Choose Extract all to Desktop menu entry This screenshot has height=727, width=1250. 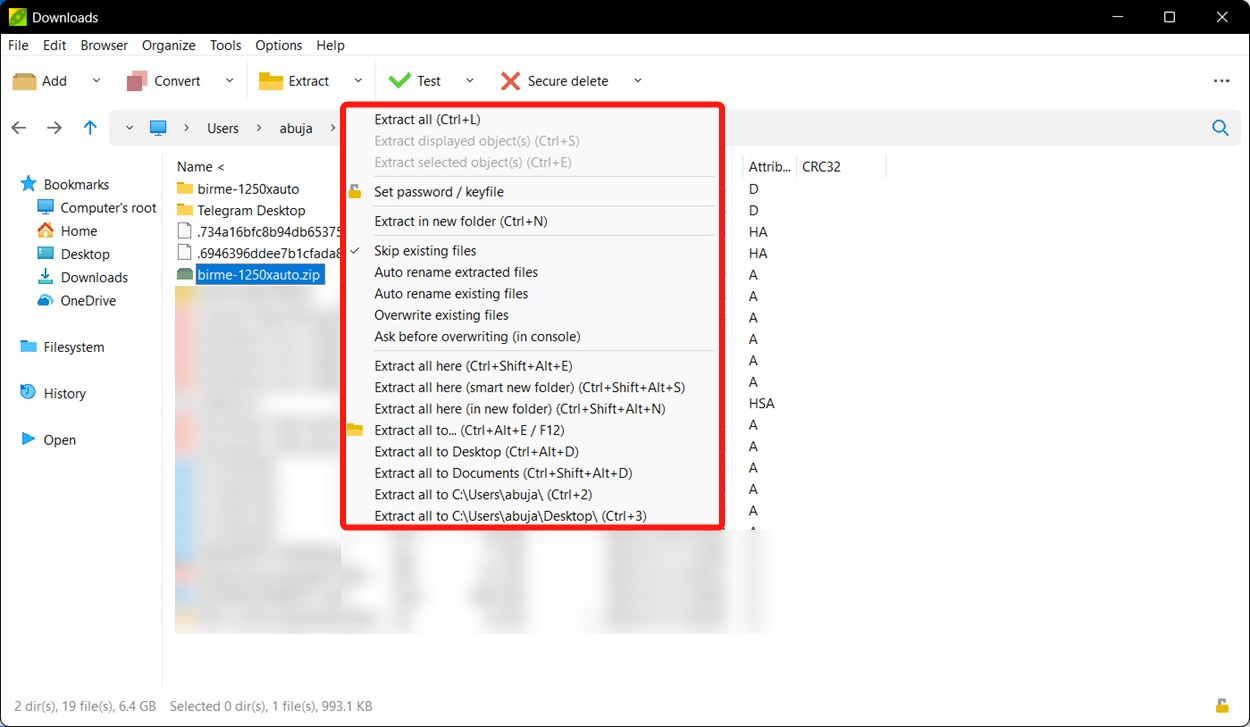click(476, 452)
